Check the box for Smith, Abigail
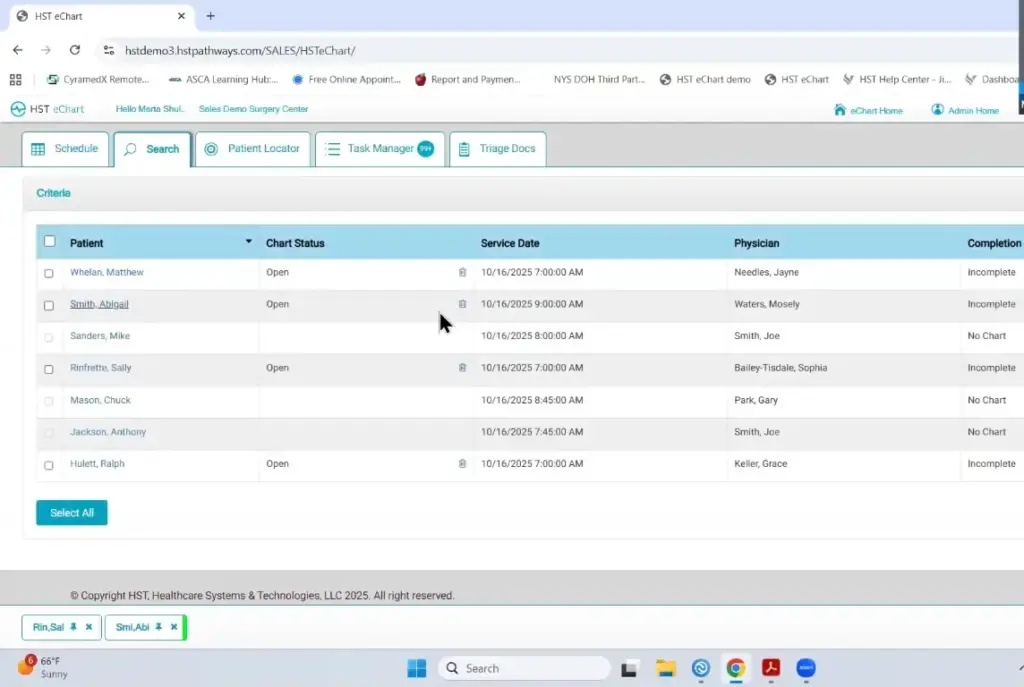The height and width of the screenshot is (687, 1024). [49, 305]
